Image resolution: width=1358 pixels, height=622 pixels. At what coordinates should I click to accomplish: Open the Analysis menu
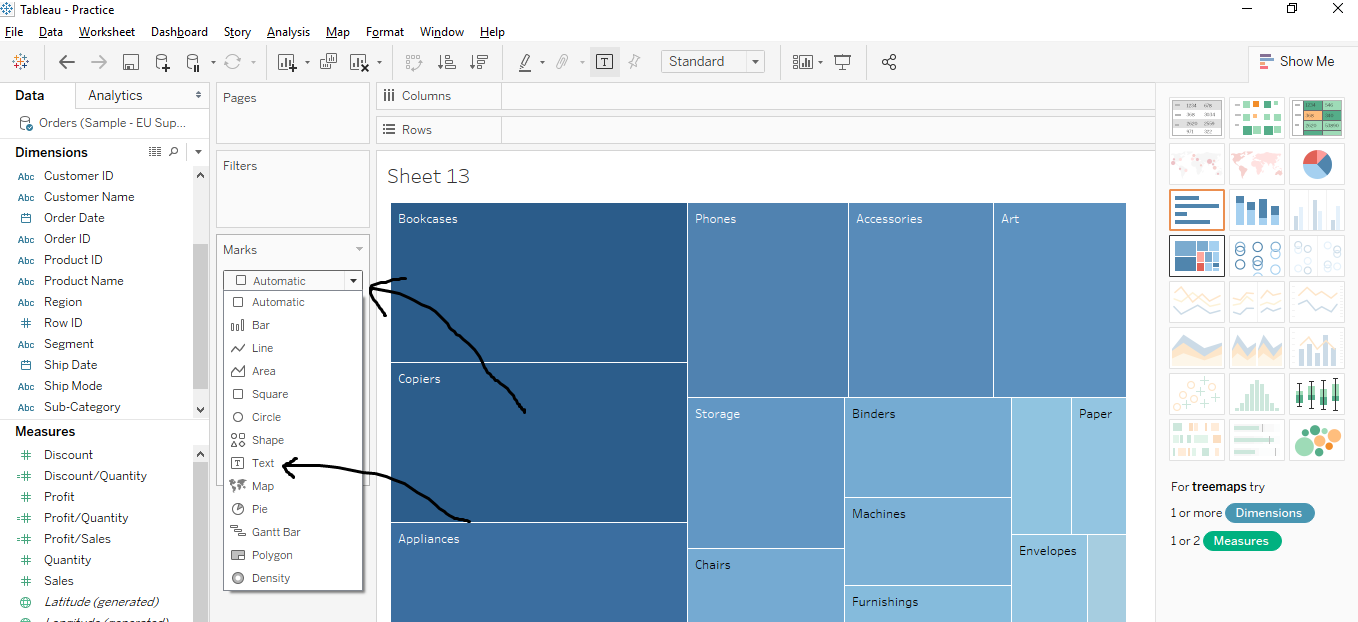(288, 31)
